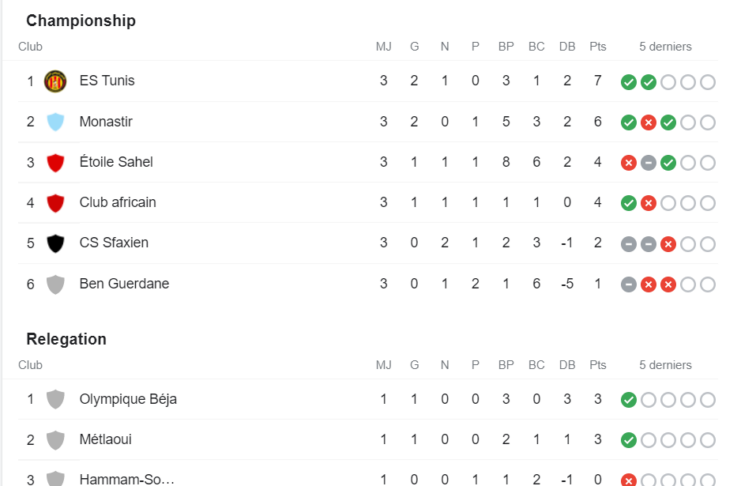Click Métlaoui's gray shield icon
The width and height of the screenshot is (741, 486).
pyautogui.click(x=55, y=440)
